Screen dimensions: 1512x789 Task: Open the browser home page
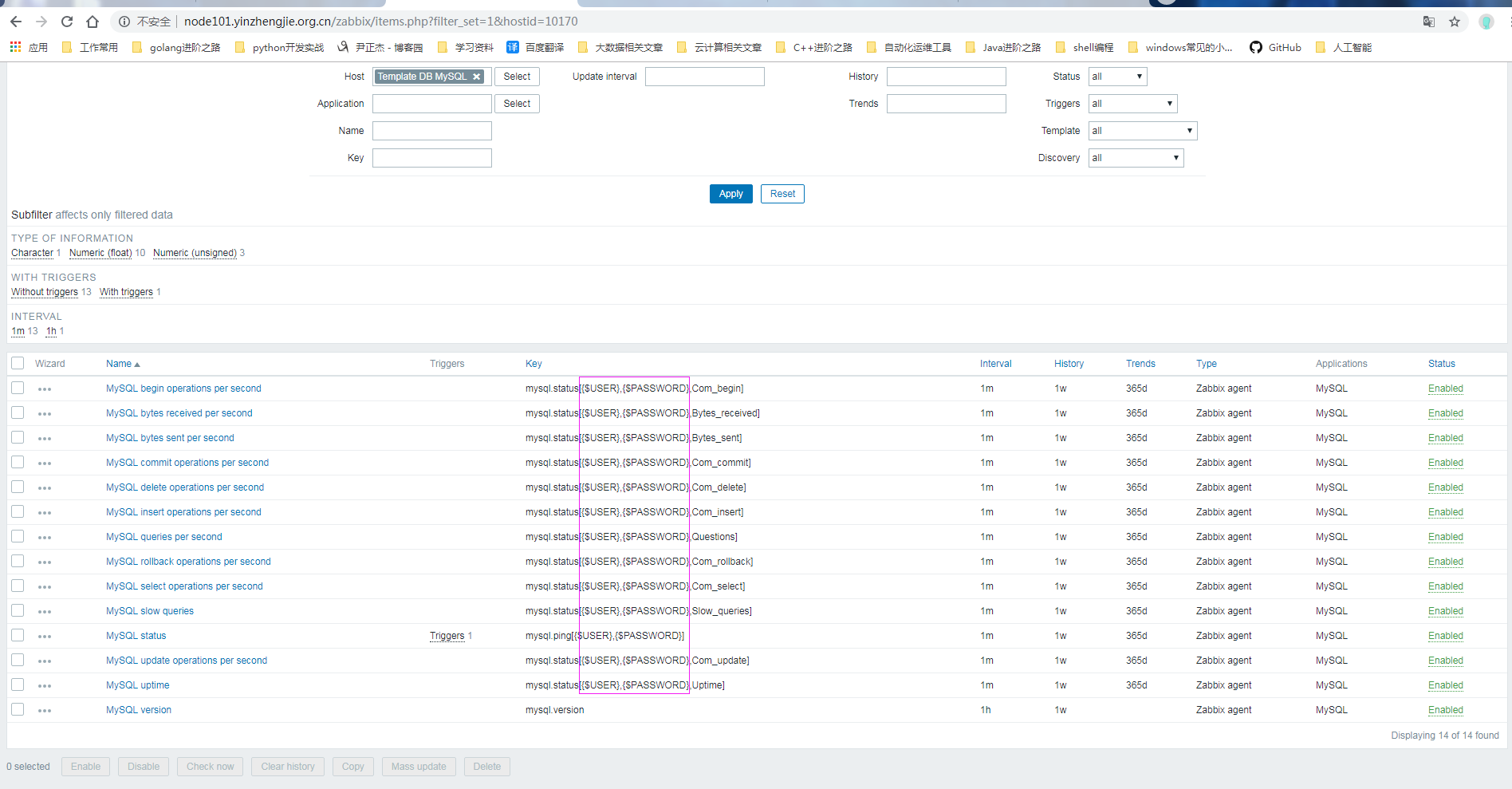[93, 22]
